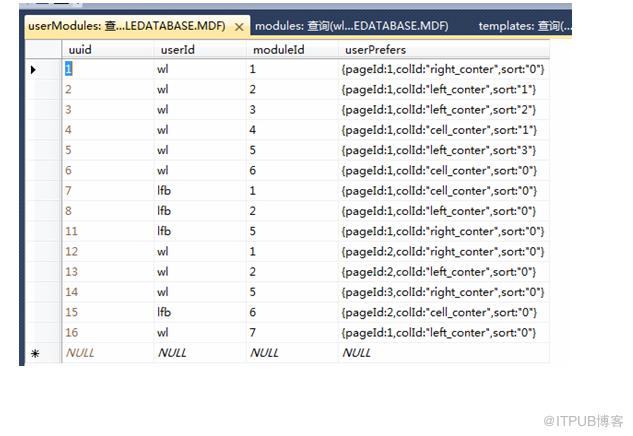
Task: Select uuid cell with value 5
Action: 108,150
